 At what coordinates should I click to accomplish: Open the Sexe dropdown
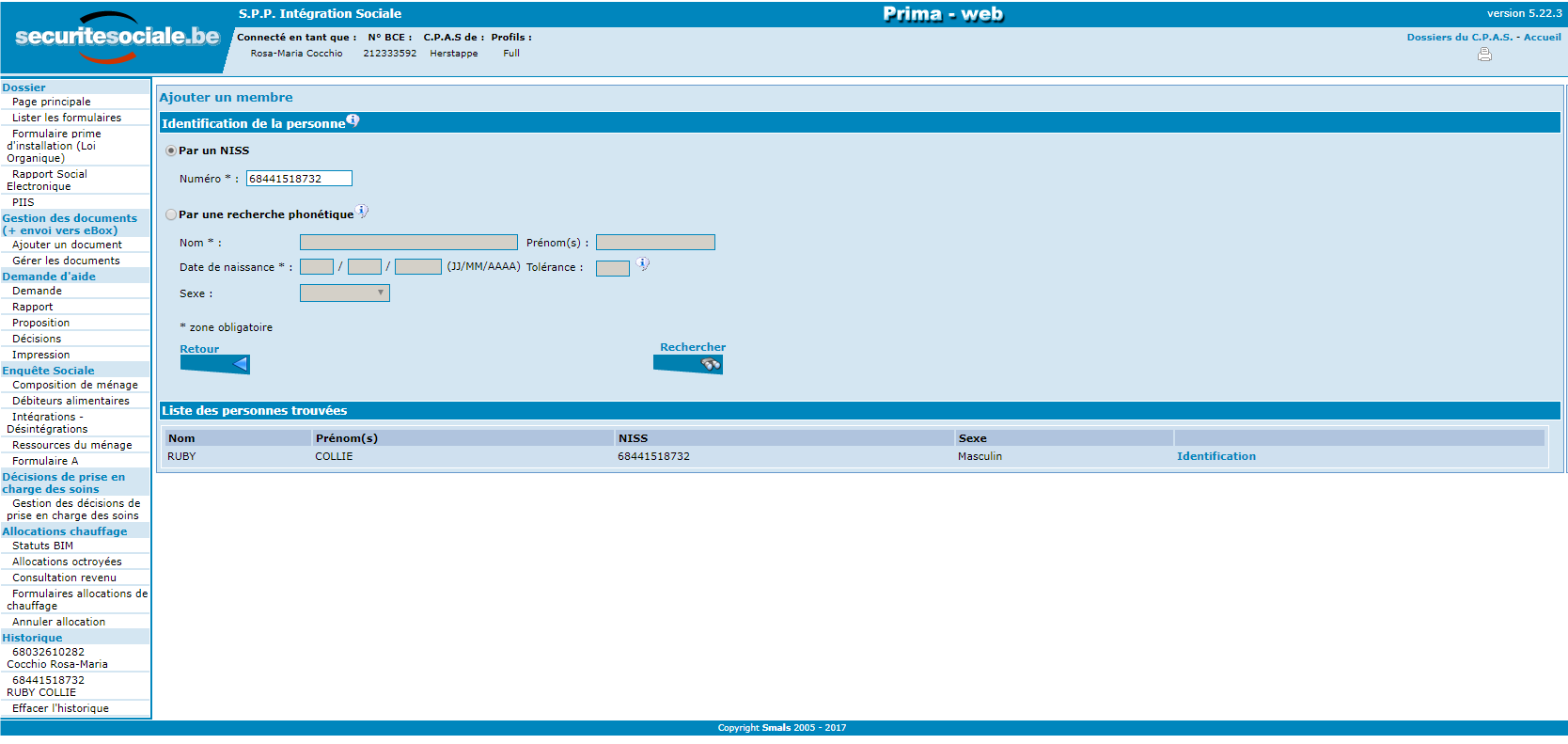coord(344,293)
